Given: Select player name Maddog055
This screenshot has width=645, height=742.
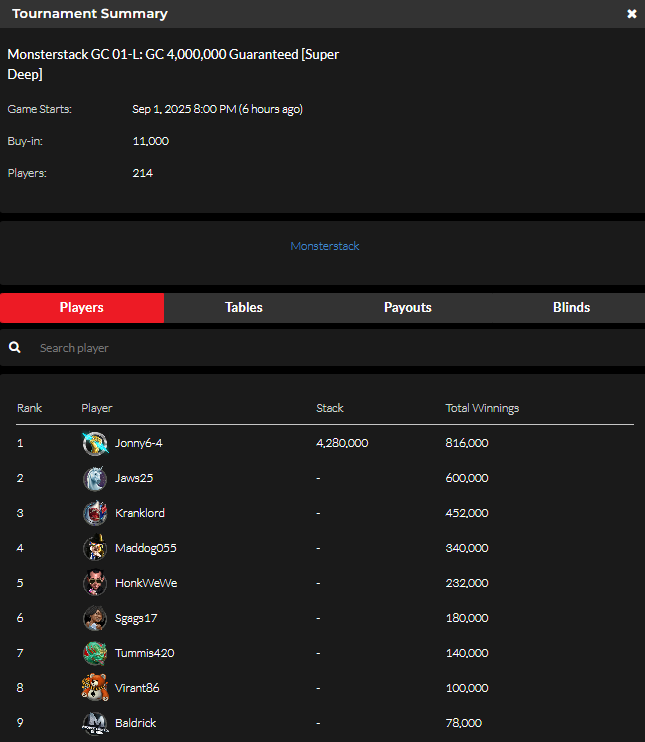Looking at the screenshot, I should [146, 548].
